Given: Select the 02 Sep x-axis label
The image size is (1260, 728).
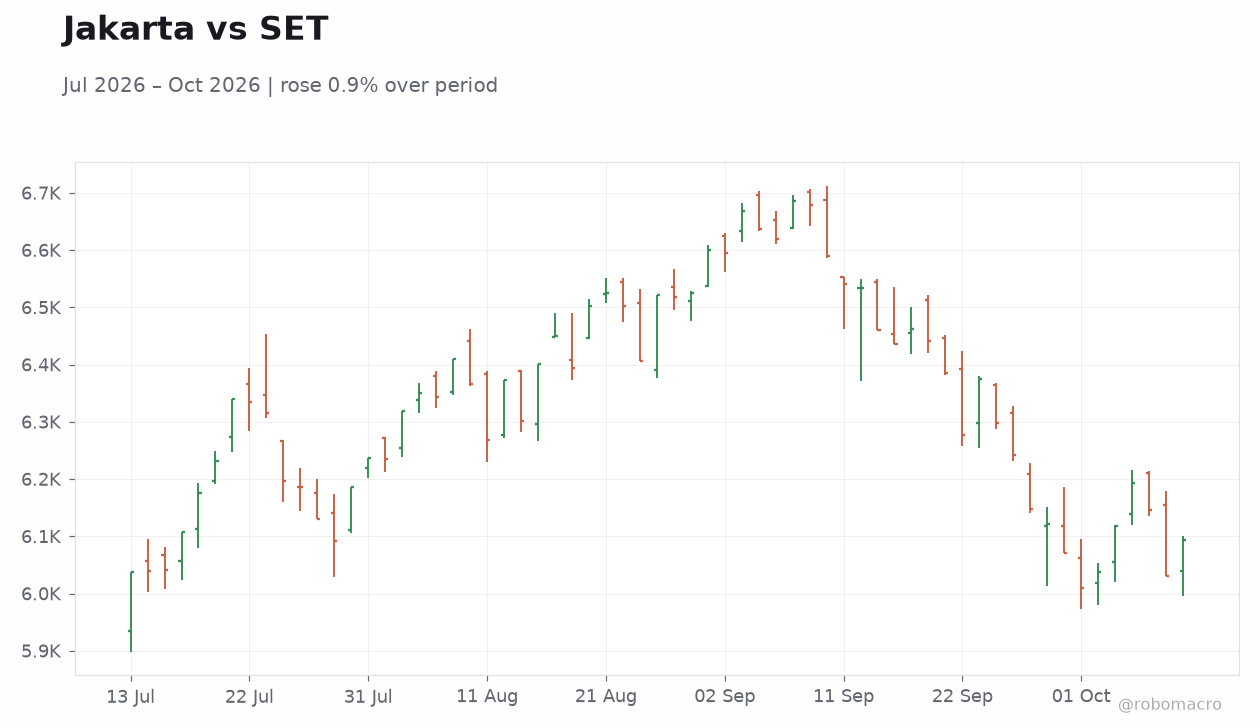Looking at the screenshot, I should click(x=725, y=697).
